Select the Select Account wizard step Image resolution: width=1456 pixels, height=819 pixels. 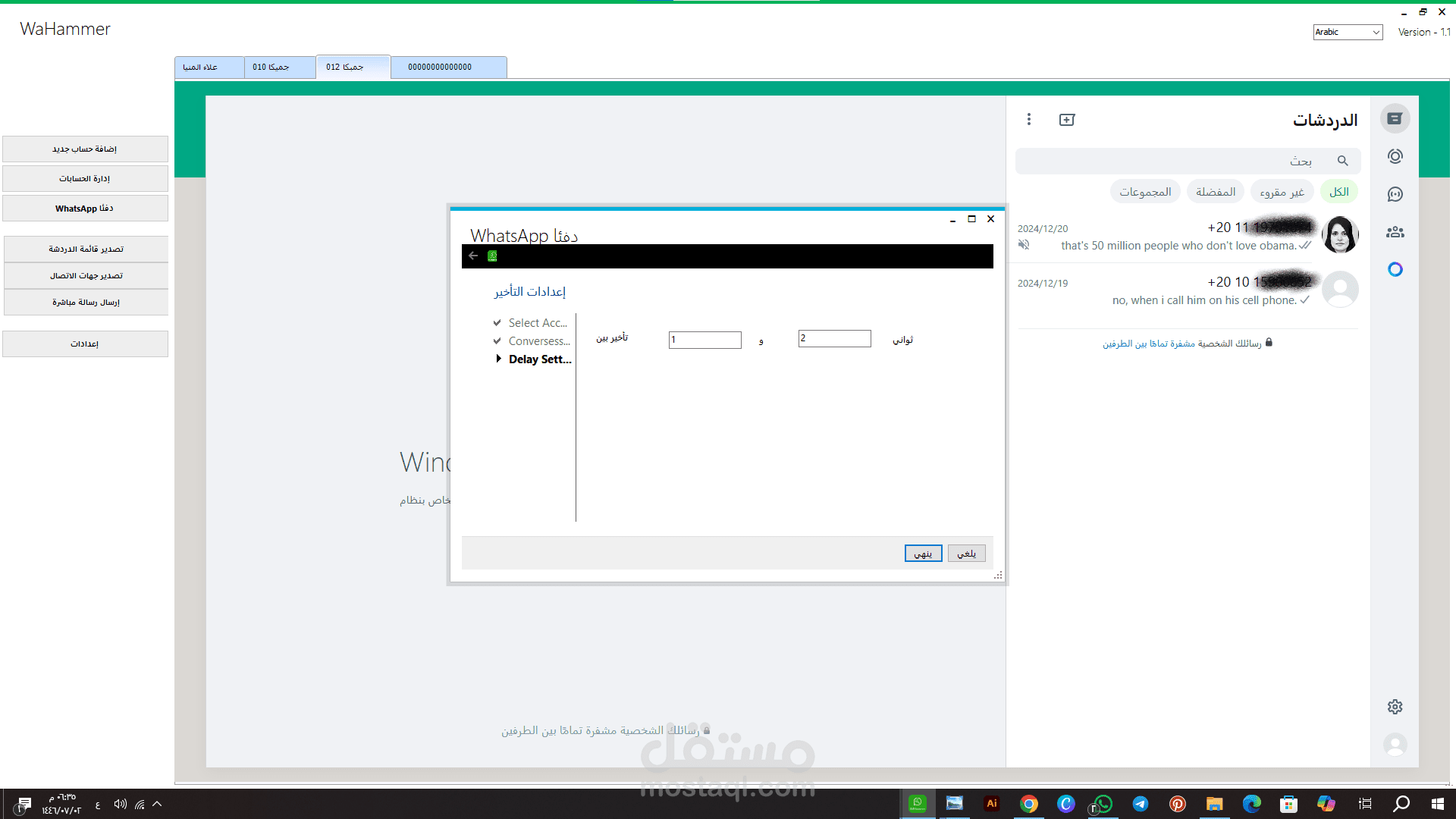point(537,323)
